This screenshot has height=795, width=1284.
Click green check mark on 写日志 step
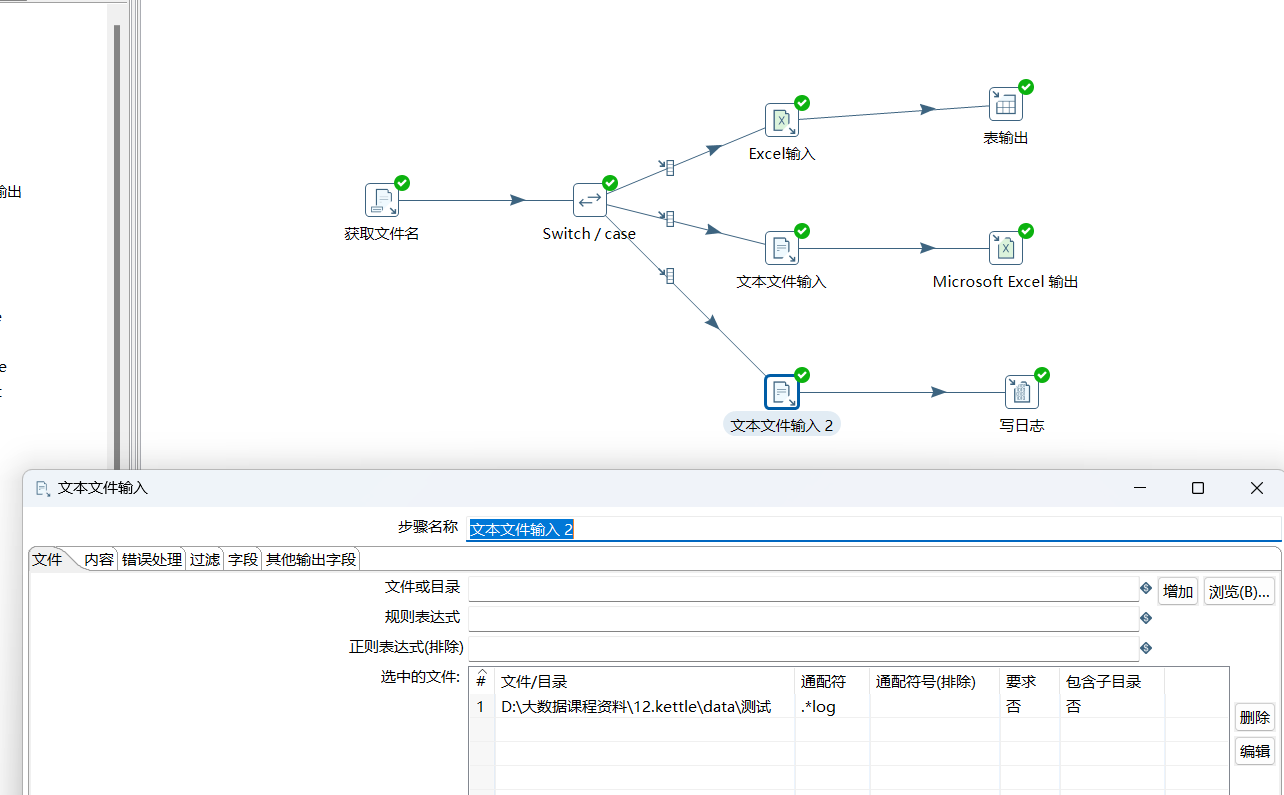tap(1042, 375)
